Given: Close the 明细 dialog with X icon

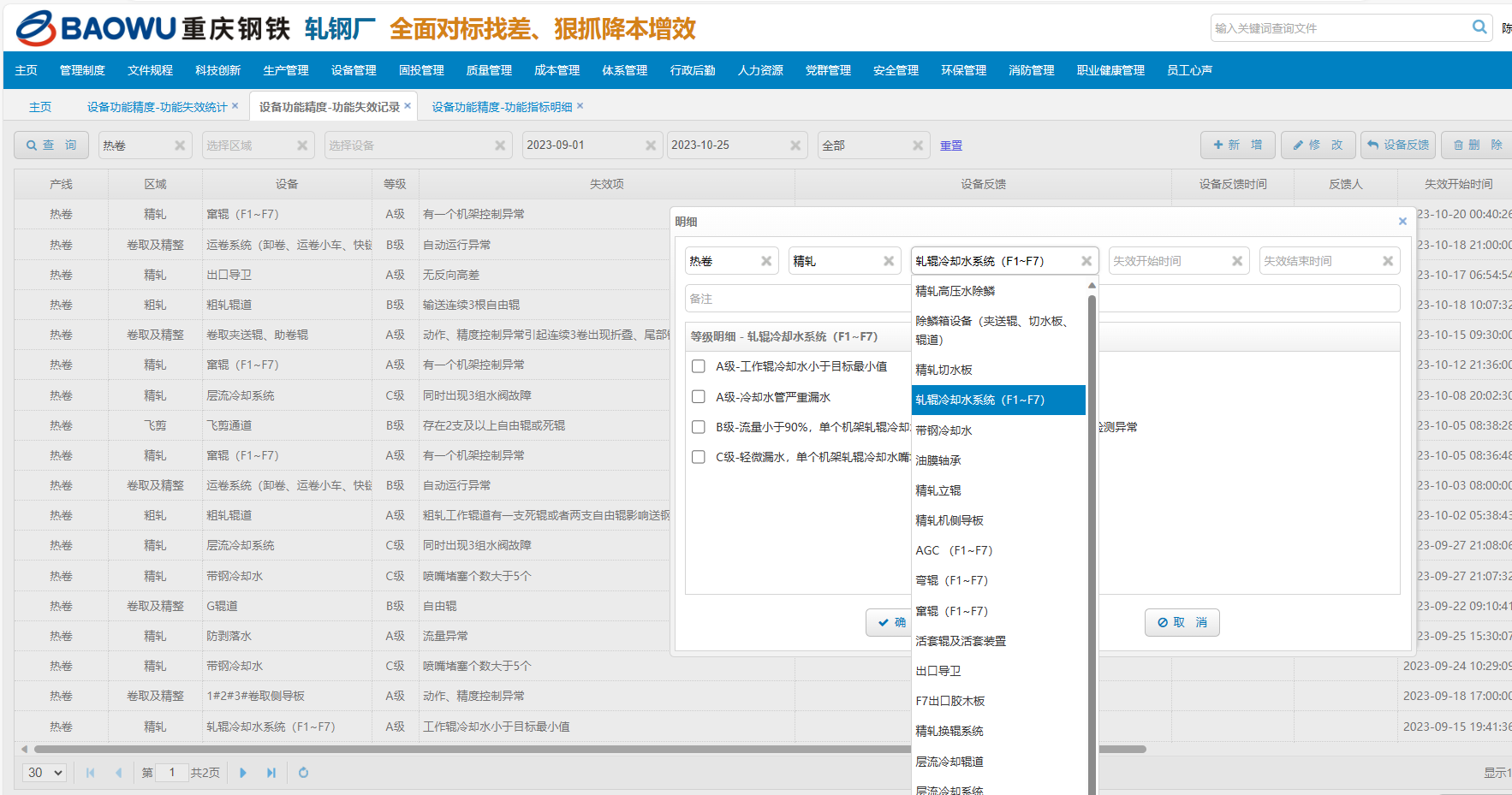Looking at the screenshot, I should pos(1402,222).
